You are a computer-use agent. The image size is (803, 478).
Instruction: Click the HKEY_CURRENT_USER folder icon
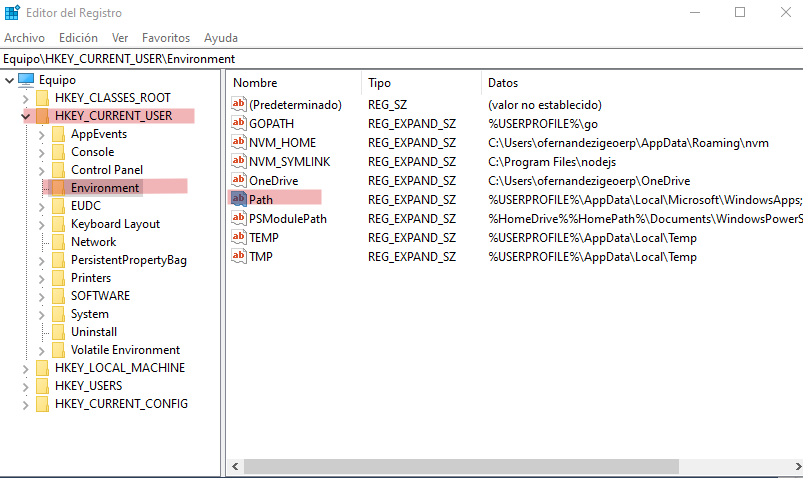point(43,116)
